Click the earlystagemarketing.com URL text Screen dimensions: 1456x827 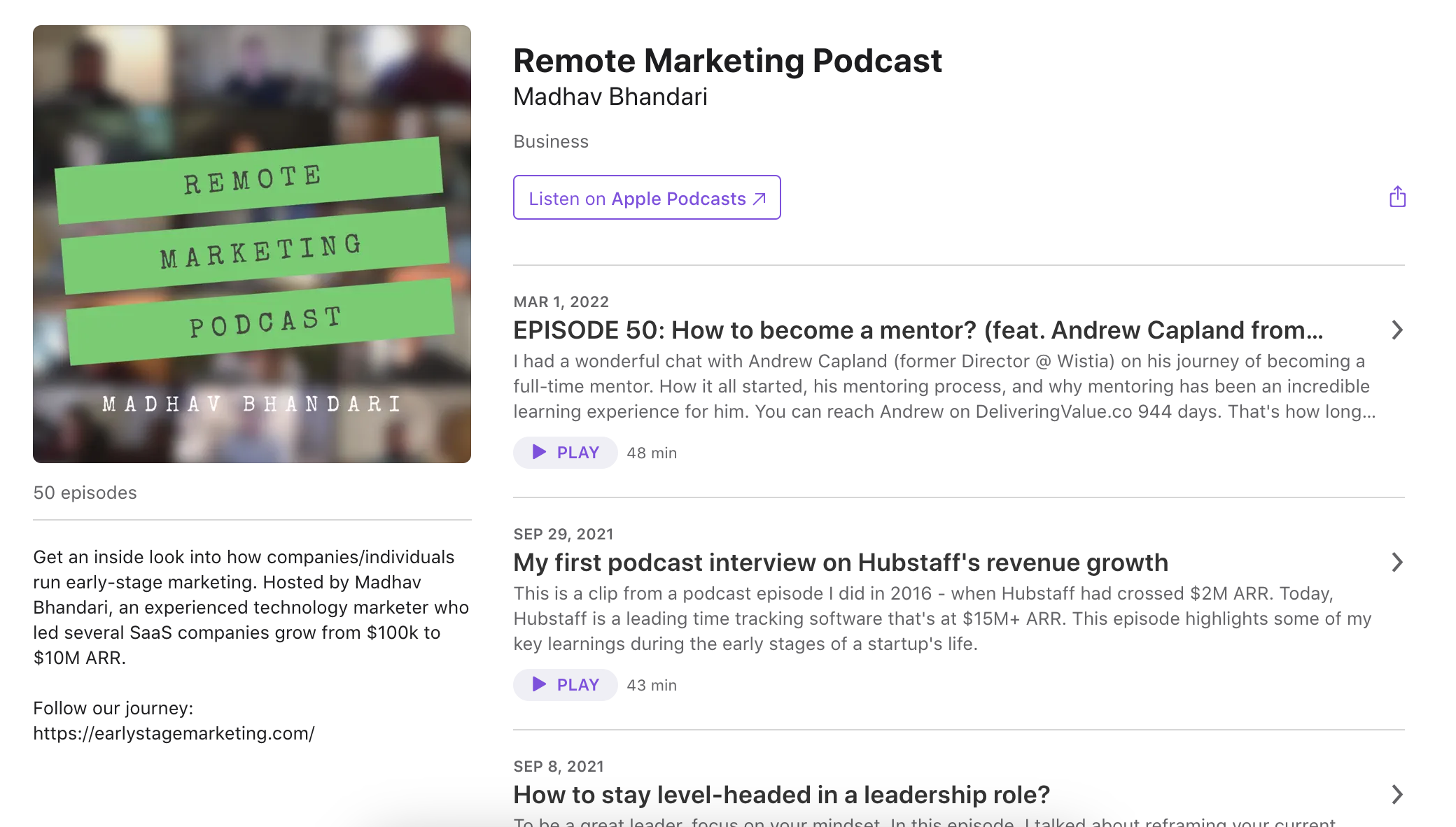tap(174, 733)
